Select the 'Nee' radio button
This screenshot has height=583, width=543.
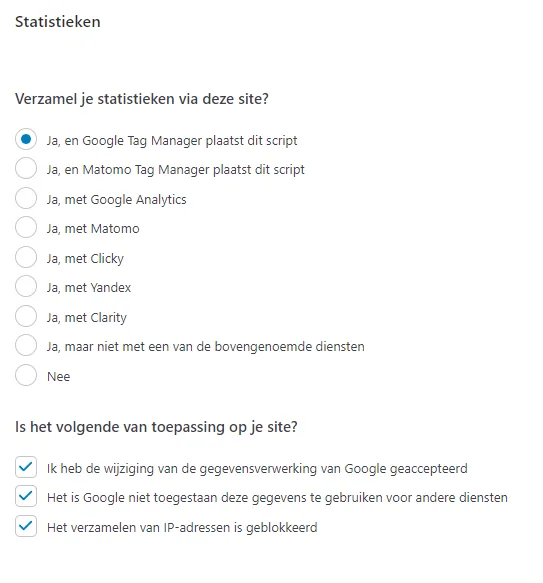26,375
